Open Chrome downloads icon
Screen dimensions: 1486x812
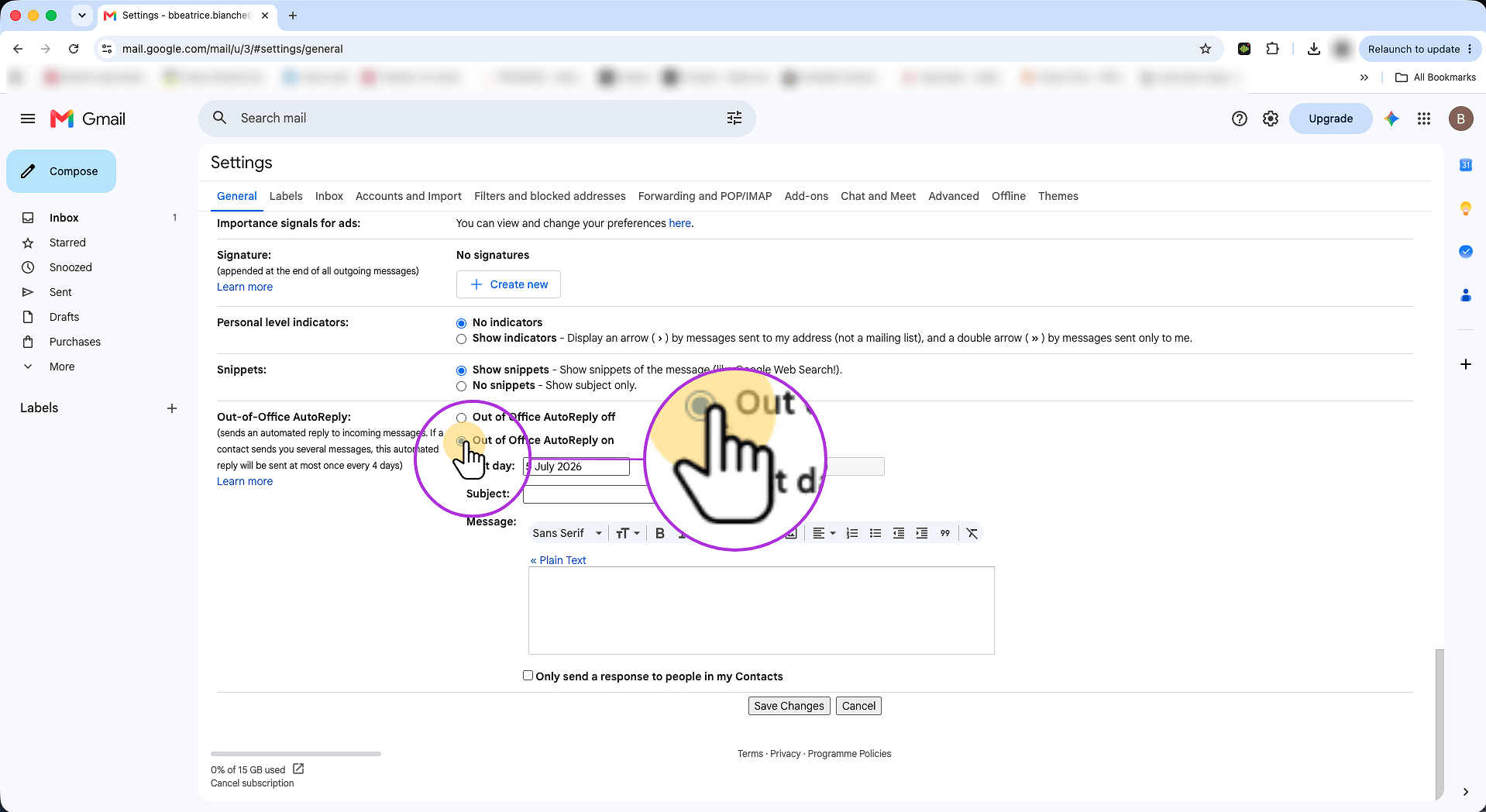1313,49
